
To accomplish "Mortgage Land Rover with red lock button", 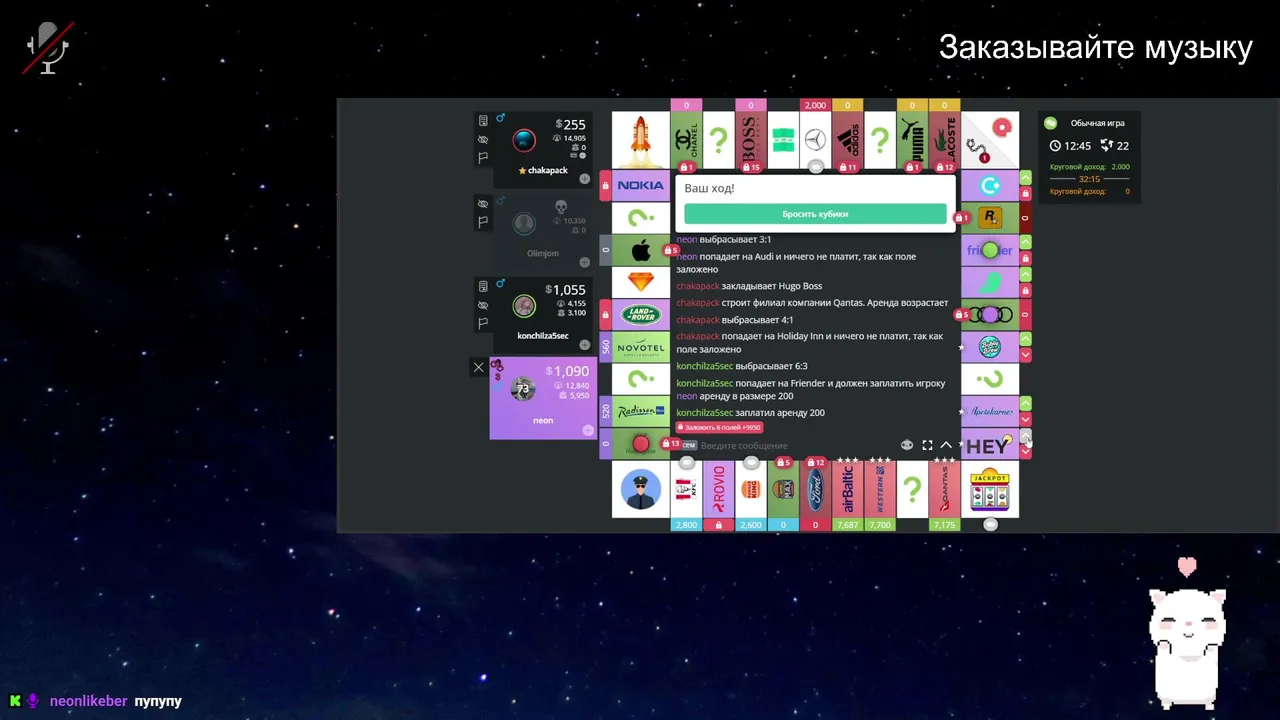I will click(605, 314).
